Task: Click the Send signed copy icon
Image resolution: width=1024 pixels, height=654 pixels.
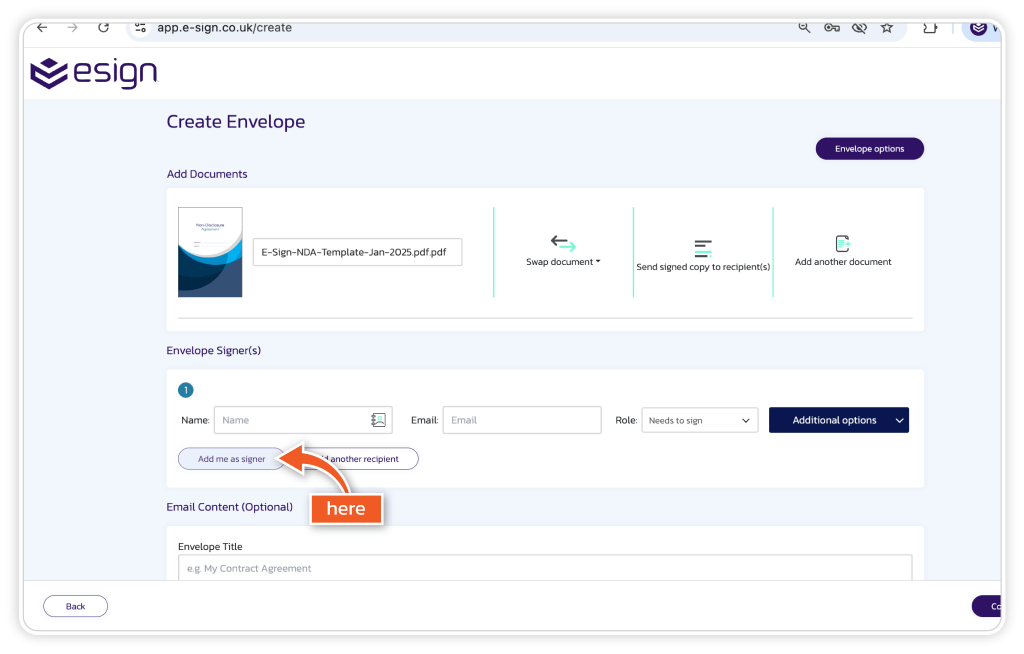Action: [703, 248]
